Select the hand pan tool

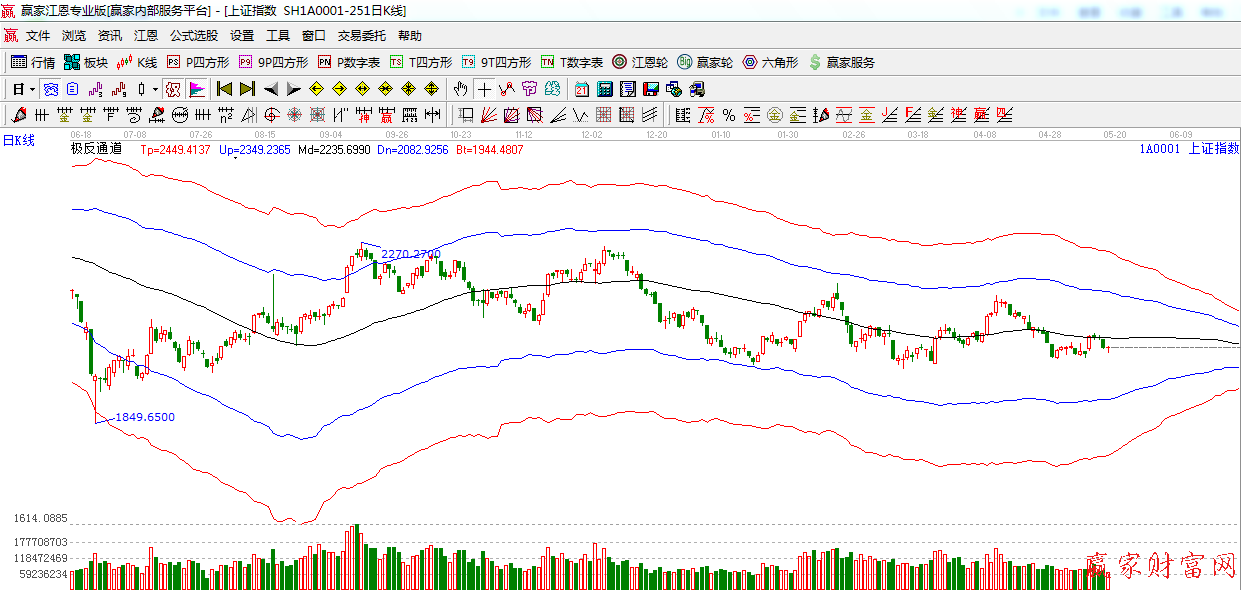pyautogui.click(x=460, y=89)
